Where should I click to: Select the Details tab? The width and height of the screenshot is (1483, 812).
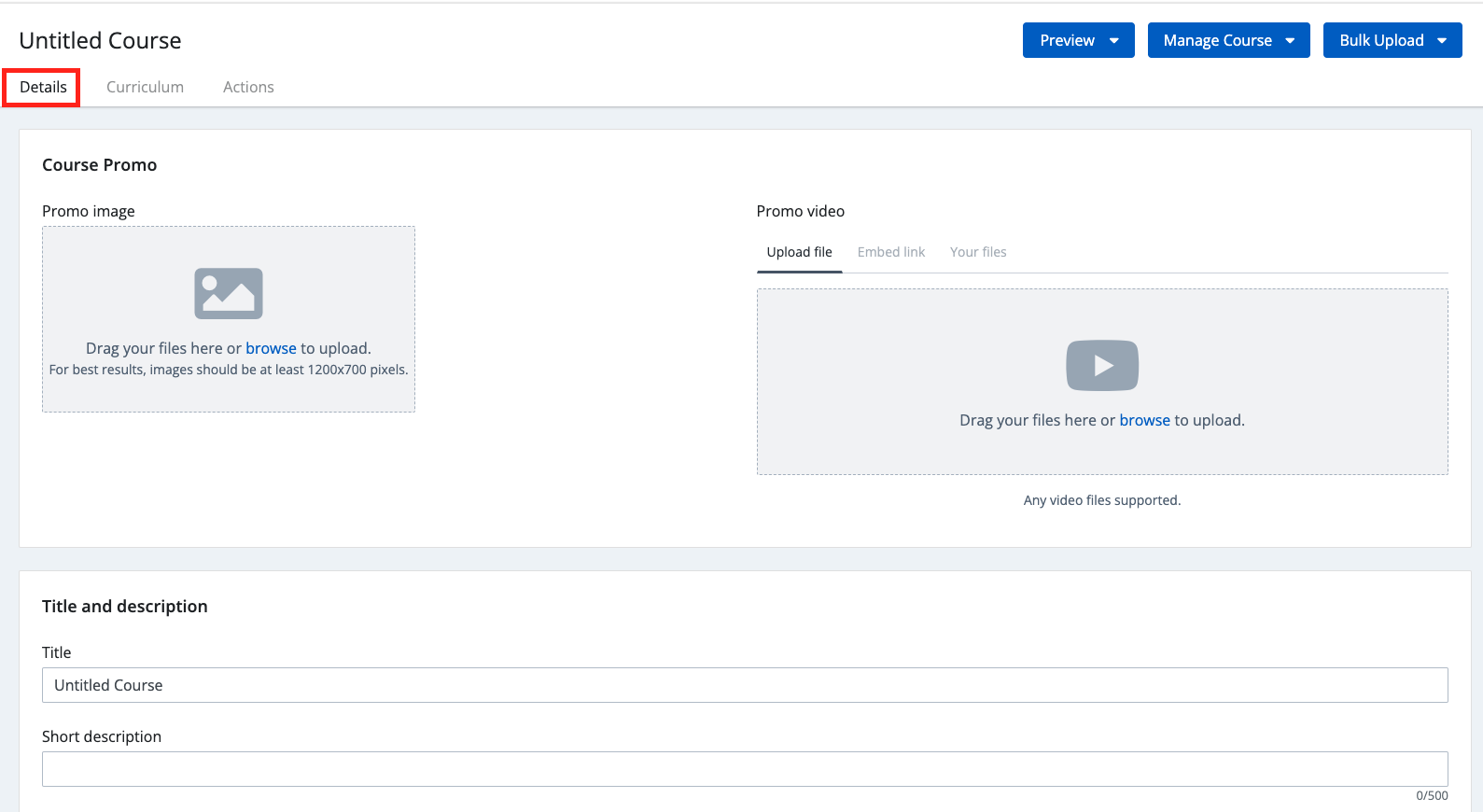click(x=43, y=87)
